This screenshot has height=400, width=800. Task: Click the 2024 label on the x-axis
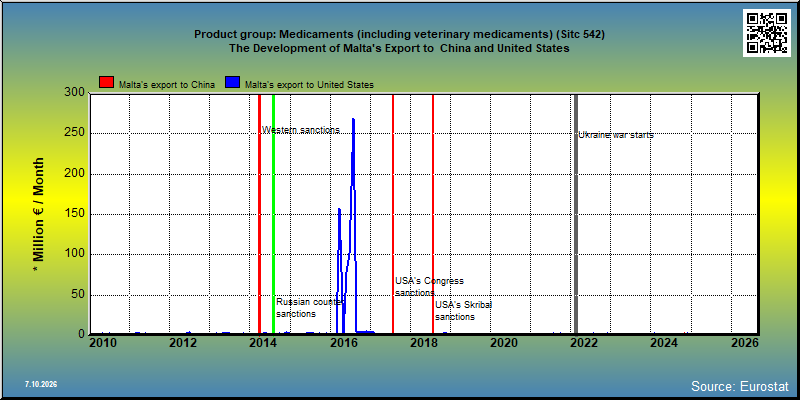point(664,343)
